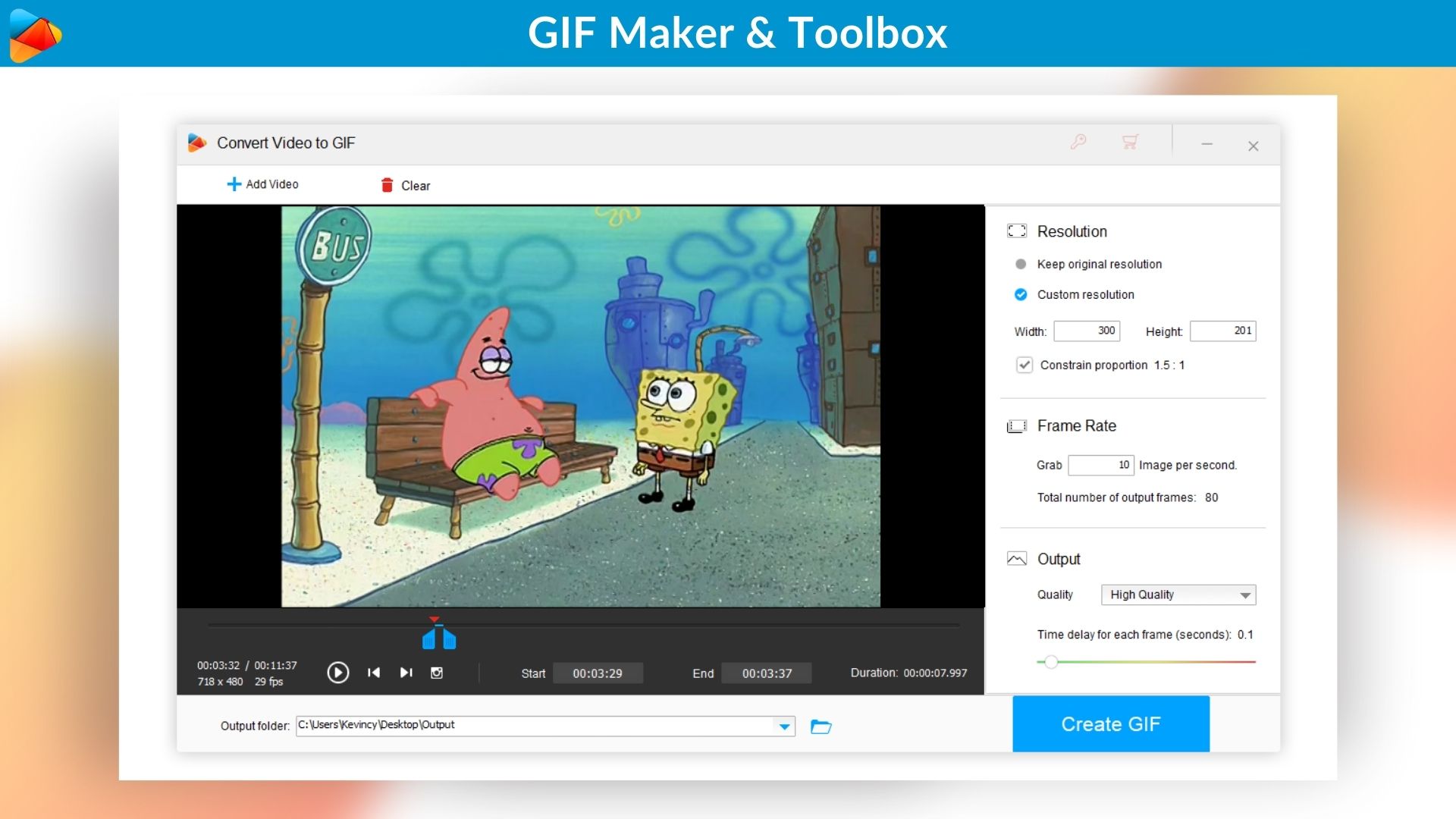Viewport: 1456px width, 819px height.
Task: Click the Grab images per second field
Action: (x=1100, y=465)
